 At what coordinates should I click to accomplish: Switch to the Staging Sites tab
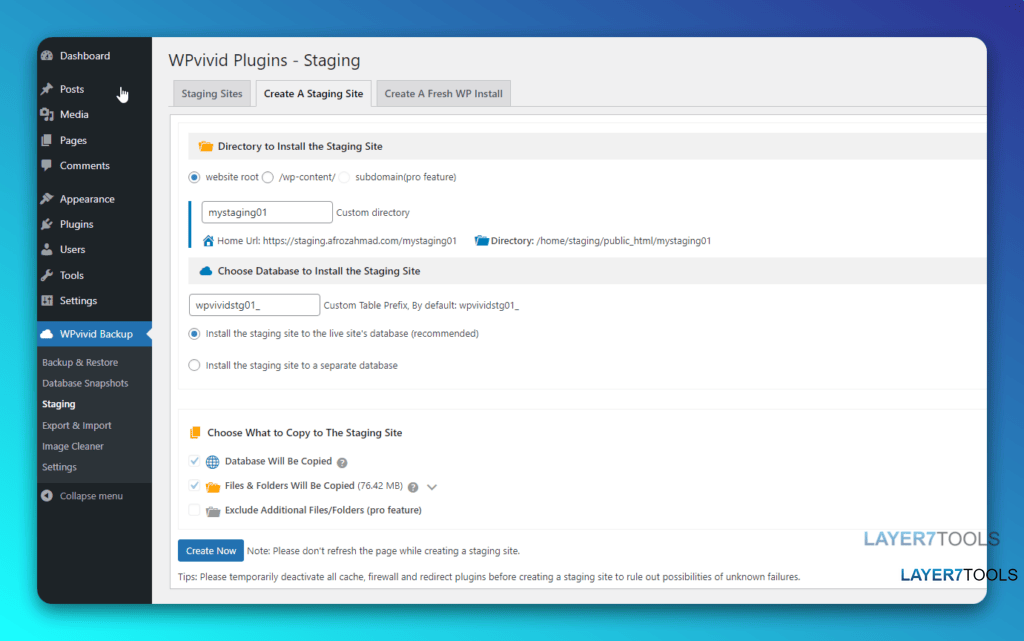coord(212,93)
